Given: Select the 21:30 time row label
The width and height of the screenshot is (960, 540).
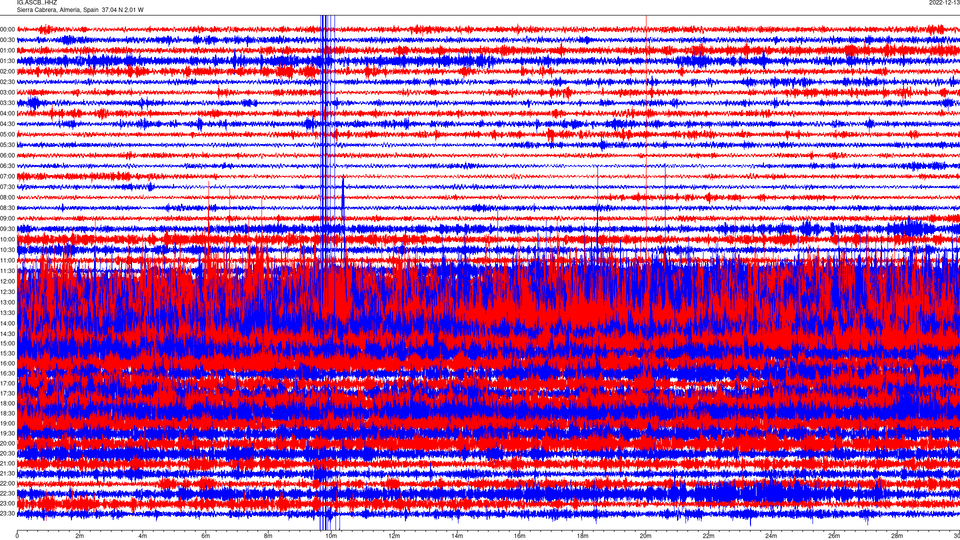Looking at the screenshot, I should pyautogui.click(x=8, y=473).
